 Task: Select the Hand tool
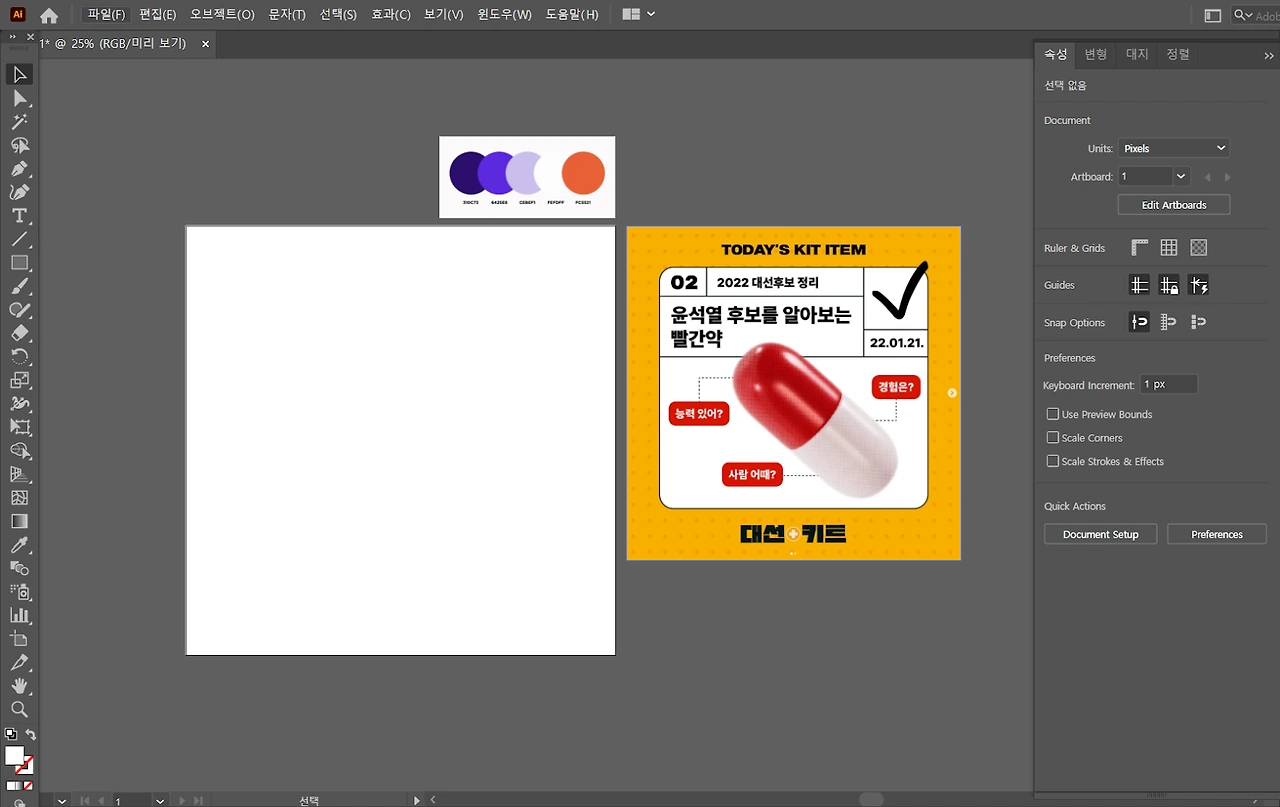tap(19, 686)
